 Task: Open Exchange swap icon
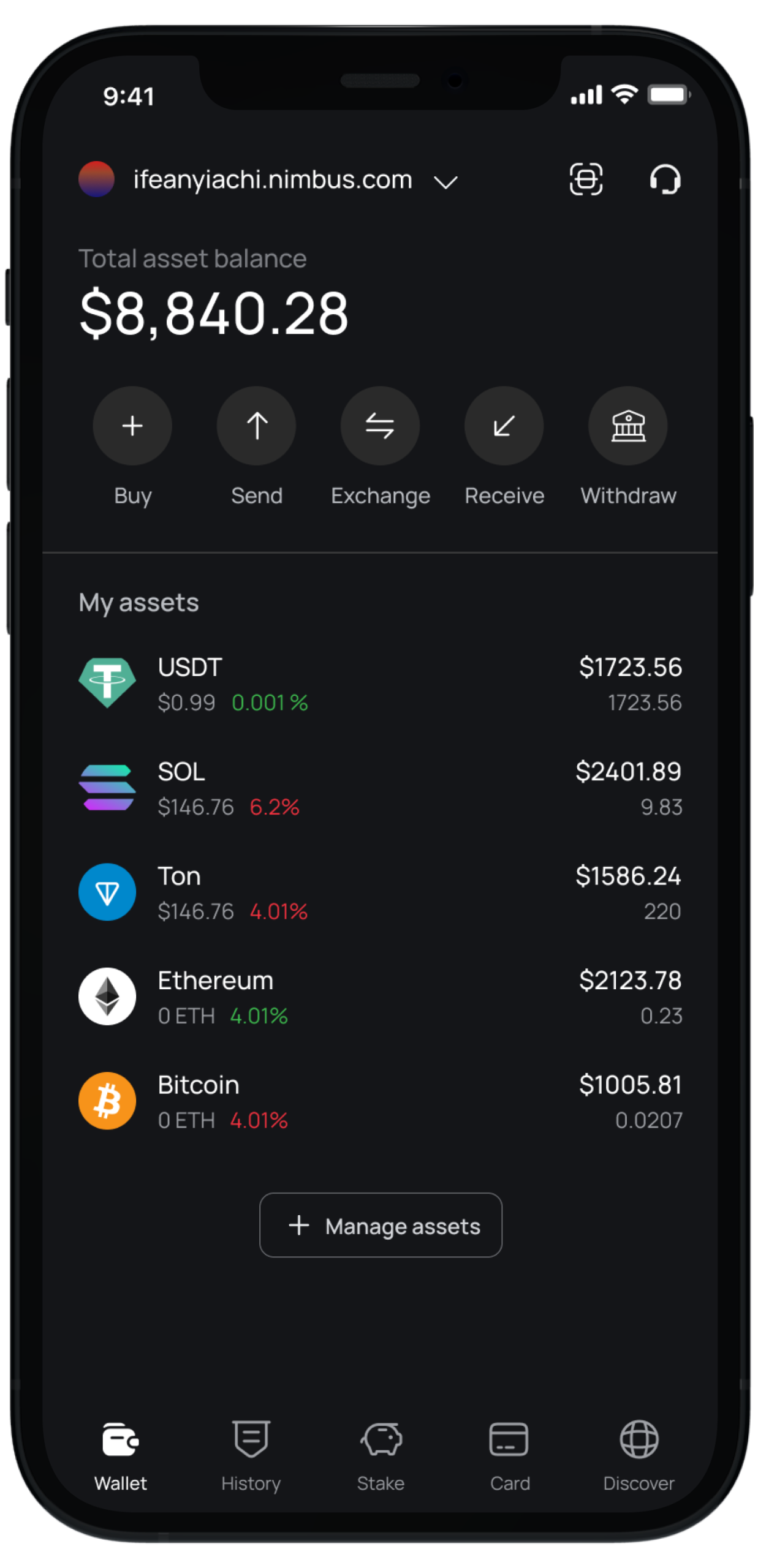380,426
